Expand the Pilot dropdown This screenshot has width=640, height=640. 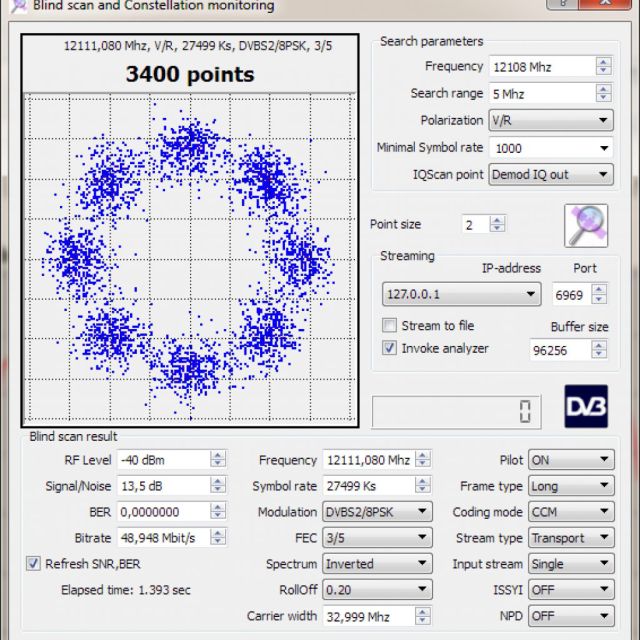pos(571,460)
